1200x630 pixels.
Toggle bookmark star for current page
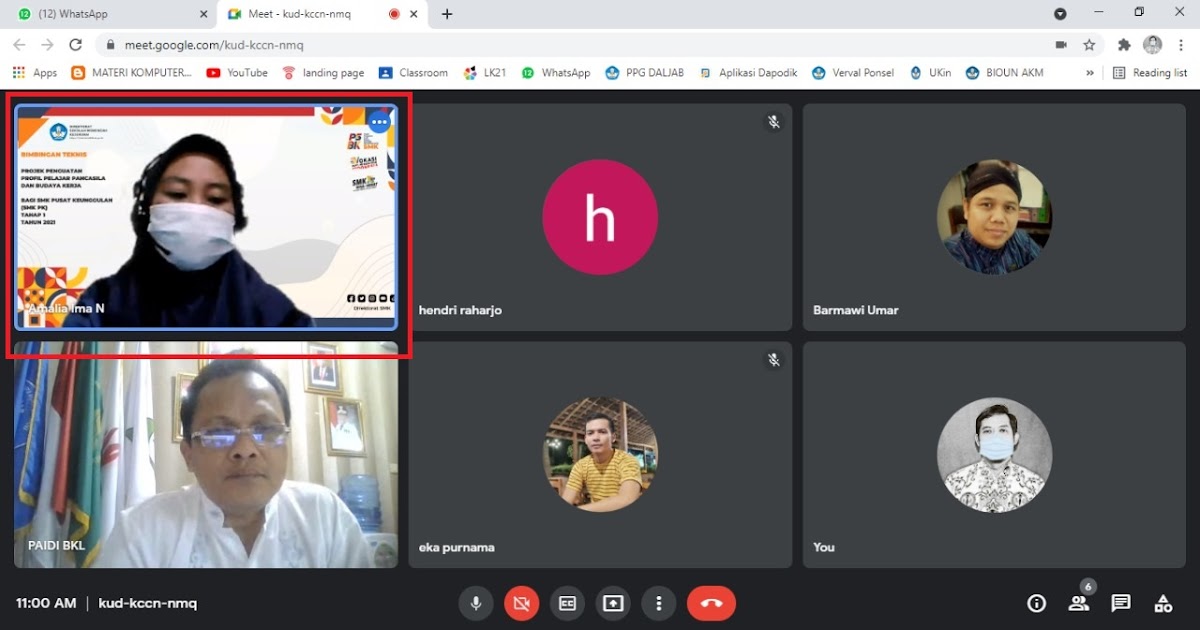pyautogui.click(x=1090, y=44)
